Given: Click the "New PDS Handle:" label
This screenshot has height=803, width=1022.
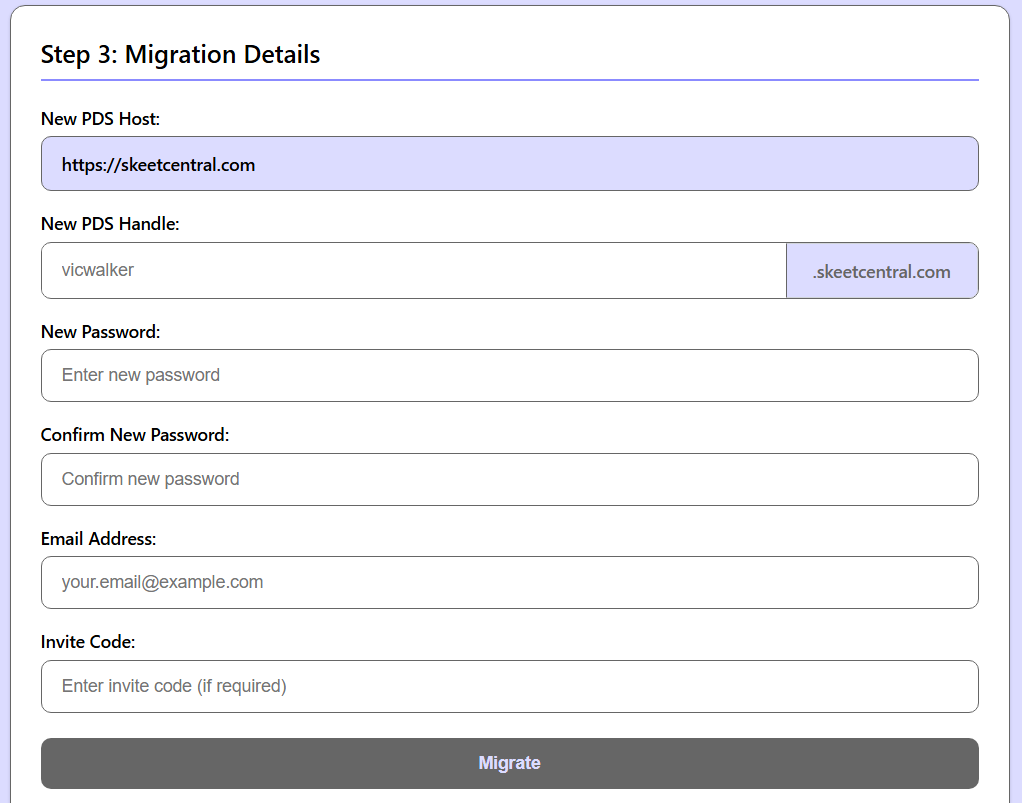Looking at the screenshot, I should pos(110,224).
